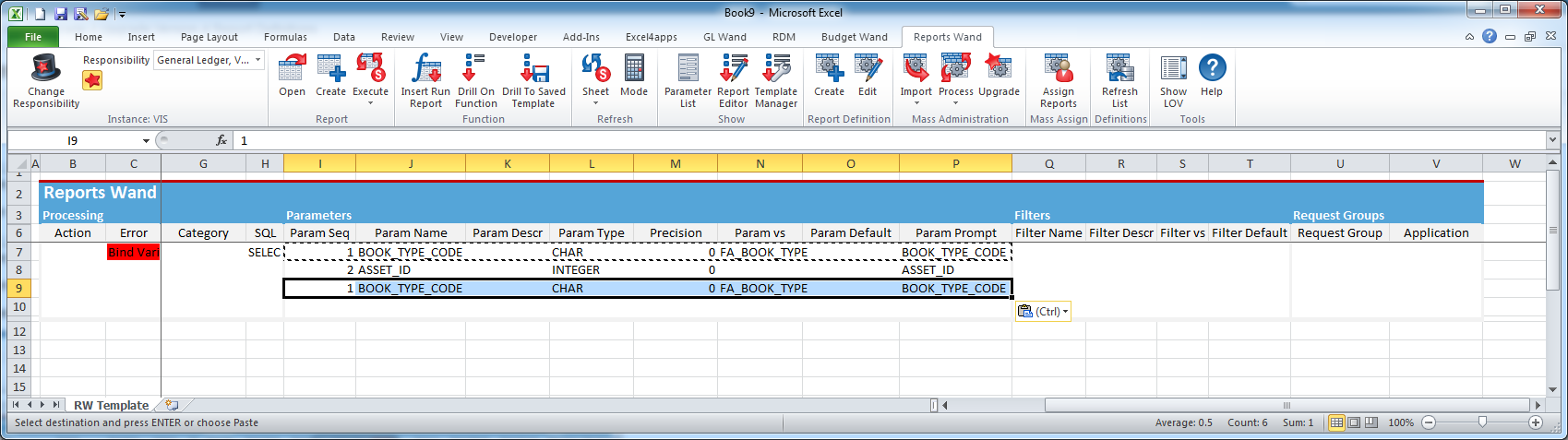Select the Request Group header cell
The height and width of the screenshot is (440, 1568).
[1339, 233]
